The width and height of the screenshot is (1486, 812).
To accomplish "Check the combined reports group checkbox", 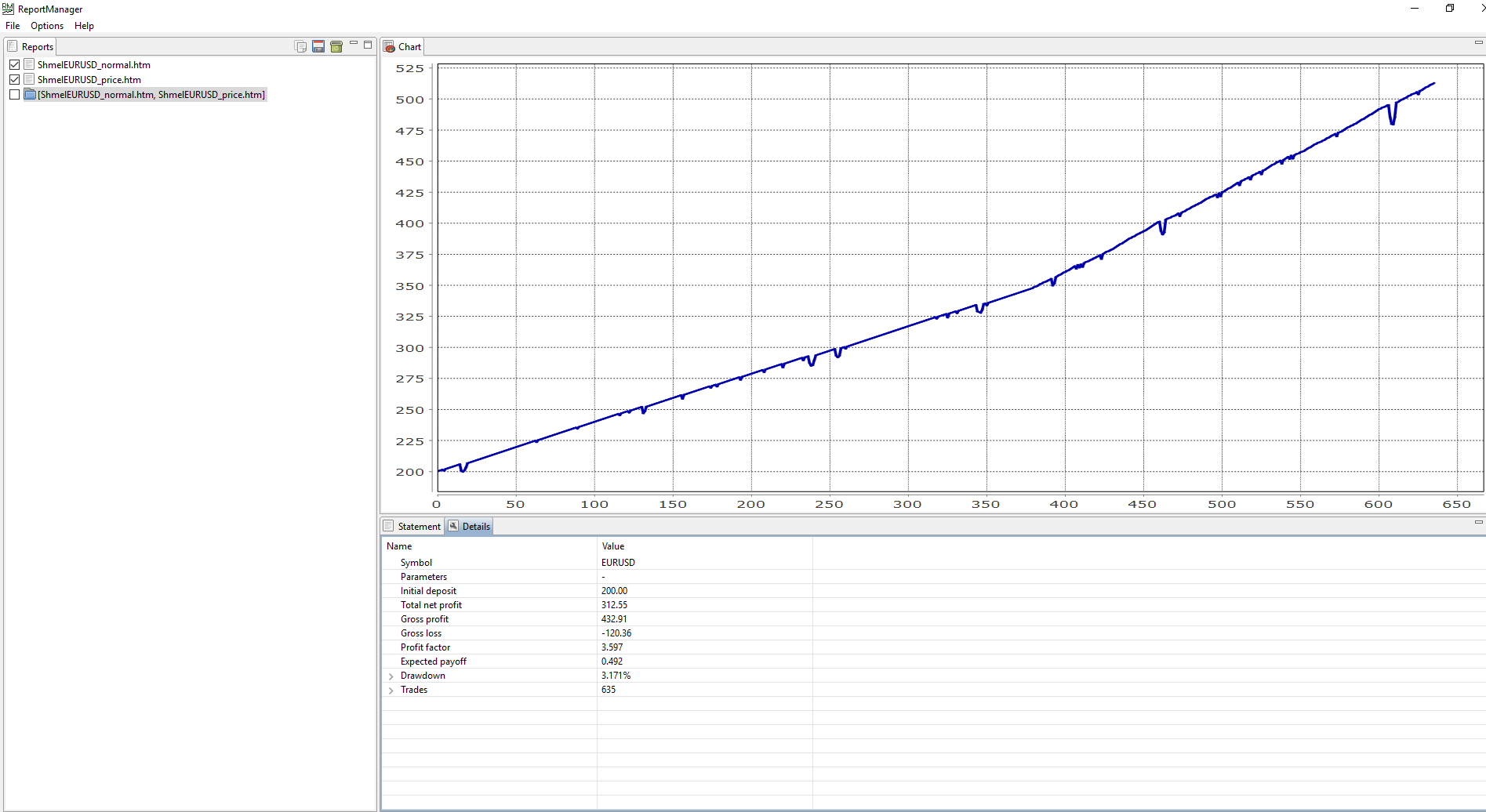I will pyautogui.click(x=14, y=94).
